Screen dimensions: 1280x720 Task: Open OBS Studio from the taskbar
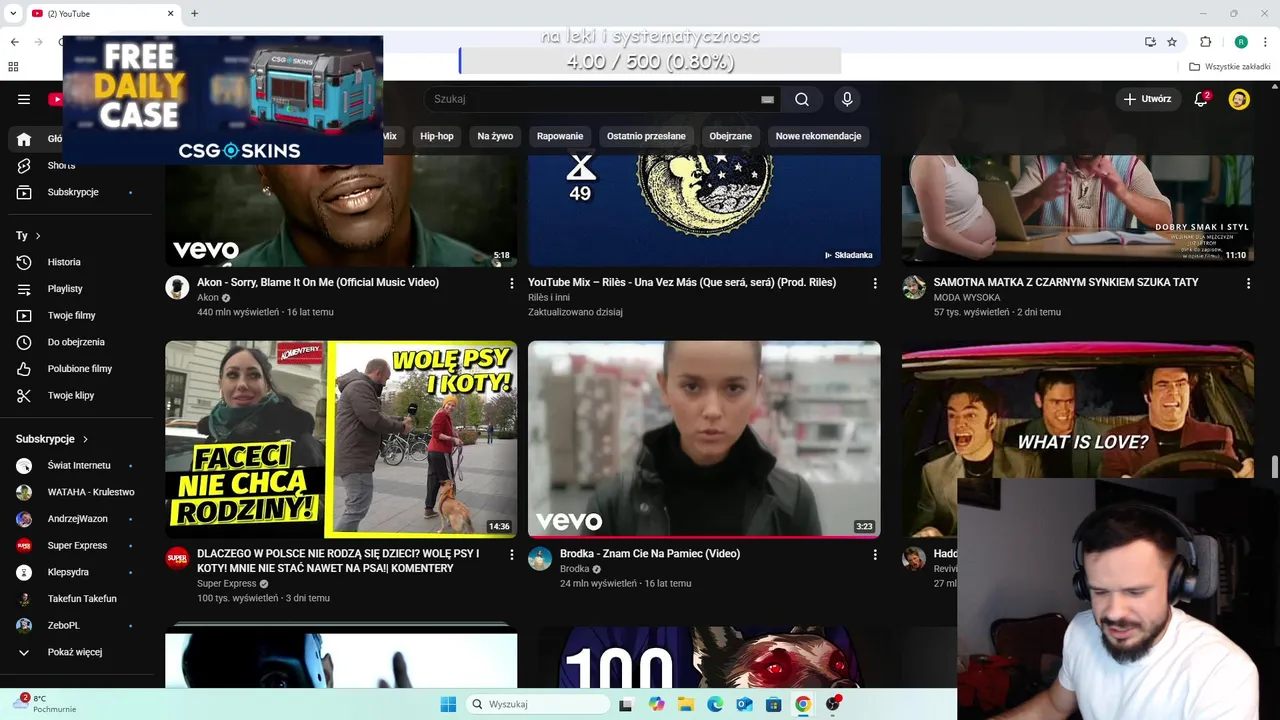coord(832,704)
